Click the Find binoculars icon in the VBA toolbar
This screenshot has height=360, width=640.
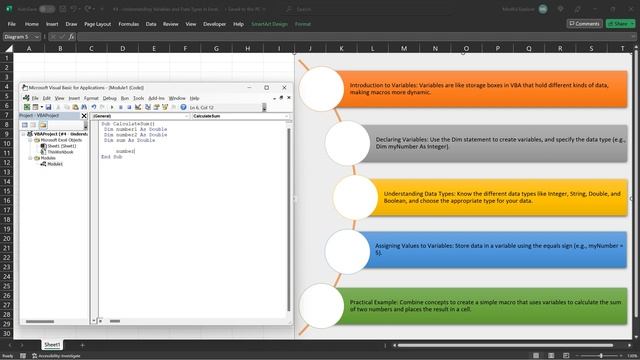click(84, 107)
